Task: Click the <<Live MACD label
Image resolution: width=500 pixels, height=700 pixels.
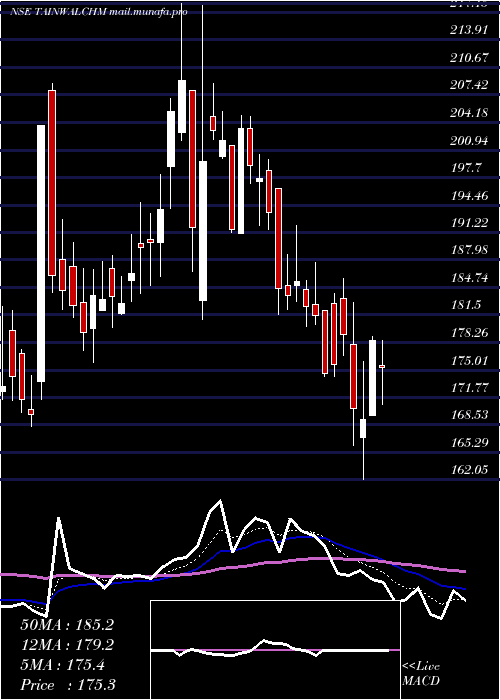Action: pyautogui.click(x=421, y=673)
